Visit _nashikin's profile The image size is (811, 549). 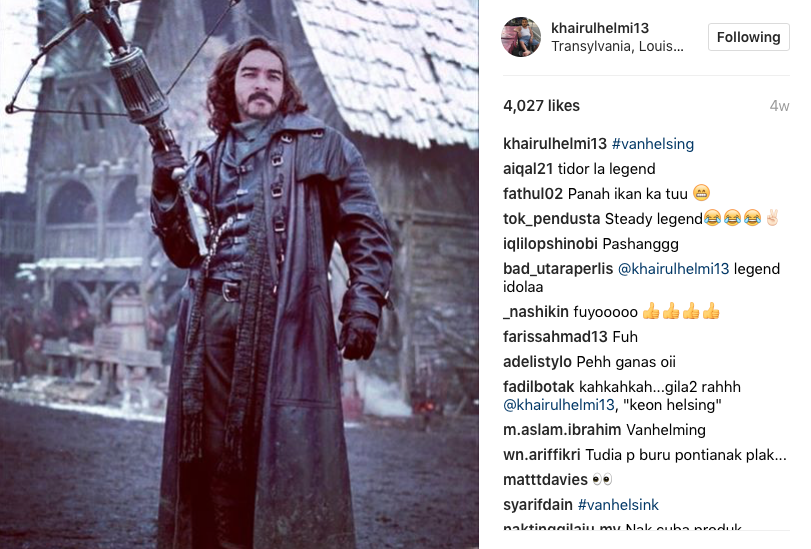point(536,312)
